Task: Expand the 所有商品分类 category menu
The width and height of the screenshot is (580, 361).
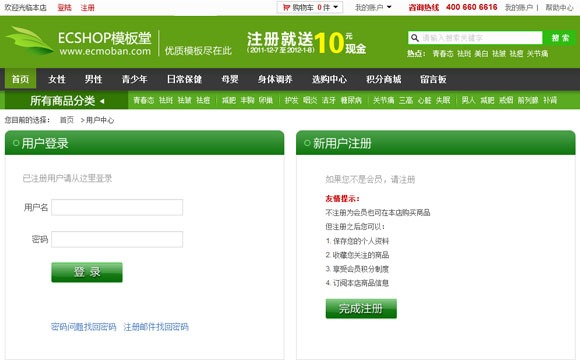Action: pyautogui.click(x=67, y=100)
